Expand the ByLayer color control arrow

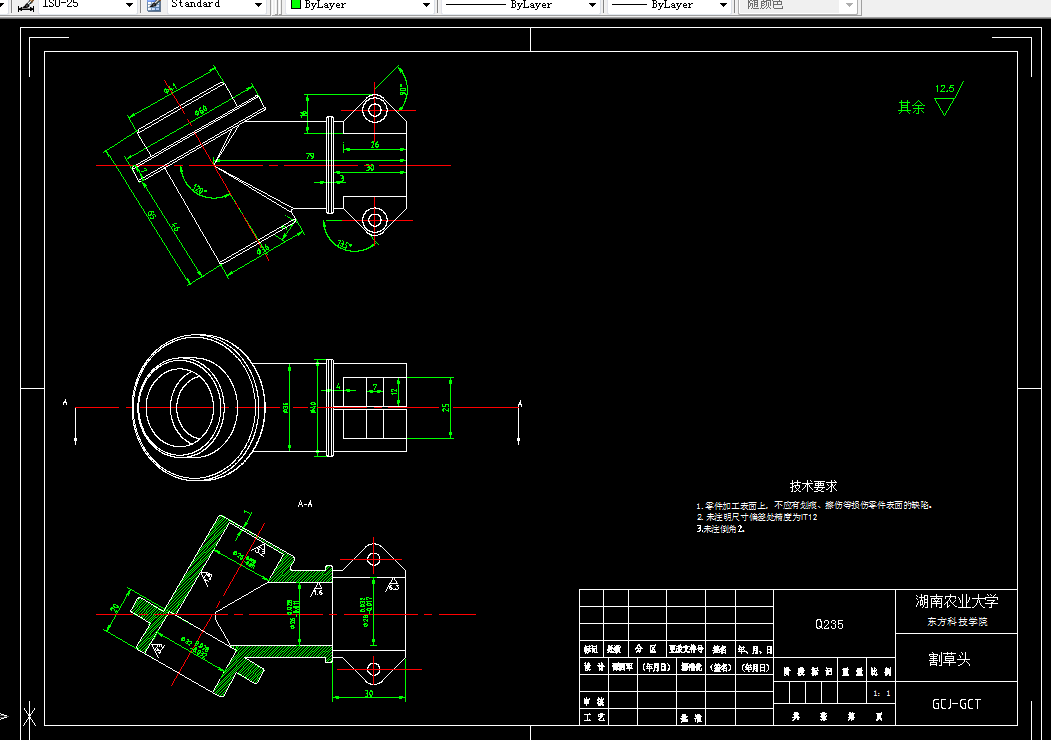pyautogui.click(x=426, y=5)
